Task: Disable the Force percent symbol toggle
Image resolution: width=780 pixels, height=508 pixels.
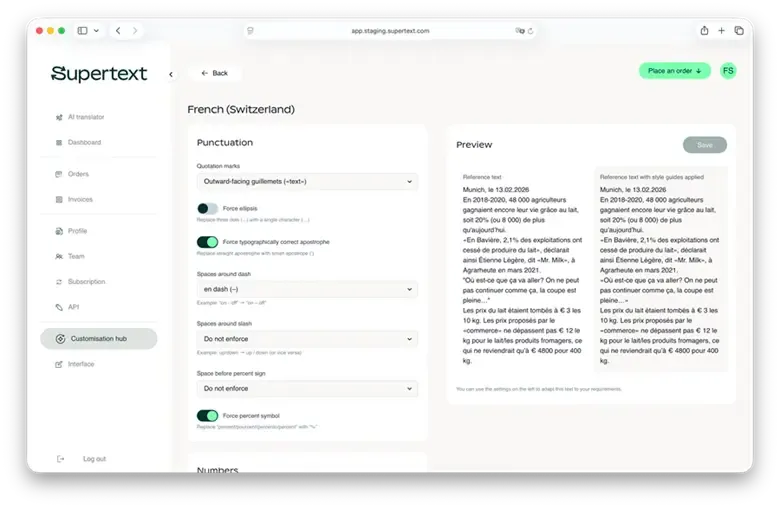Action: pyautogui.click(x=207, y=415)
